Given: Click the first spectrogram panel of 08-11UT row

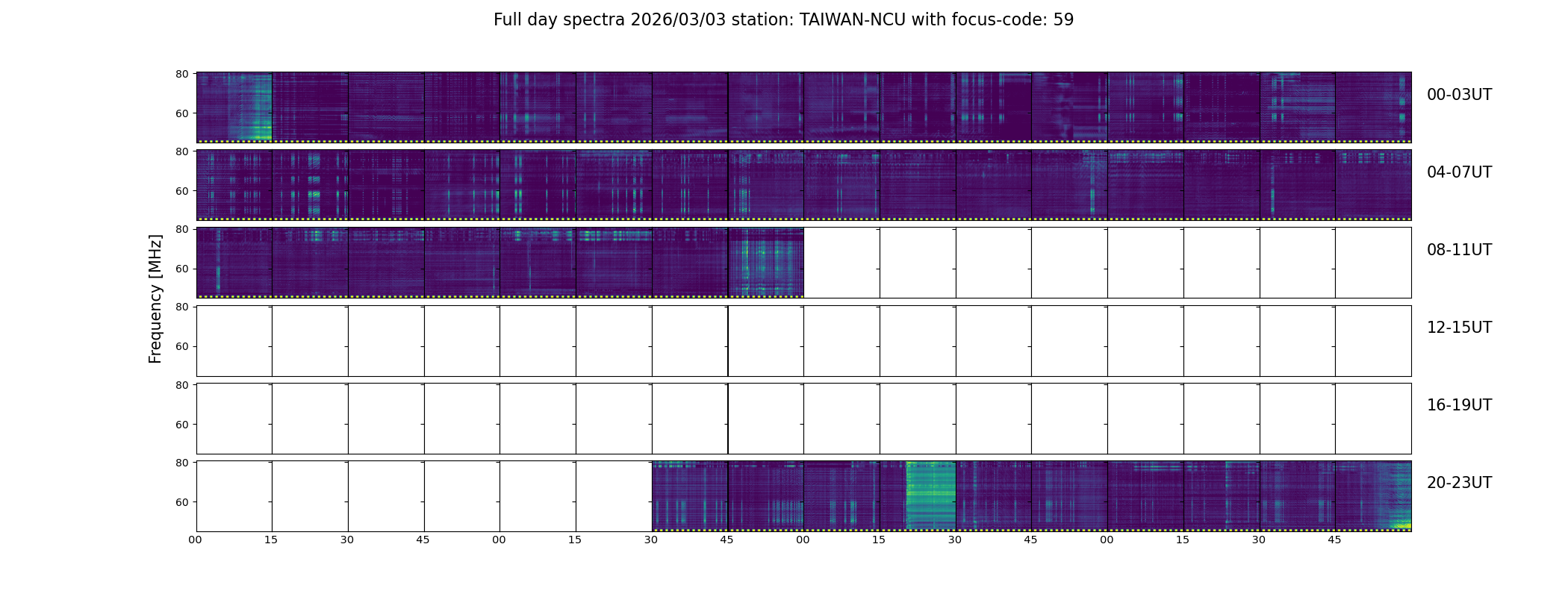Looking at the screenshot, I should tap(234, 263).
